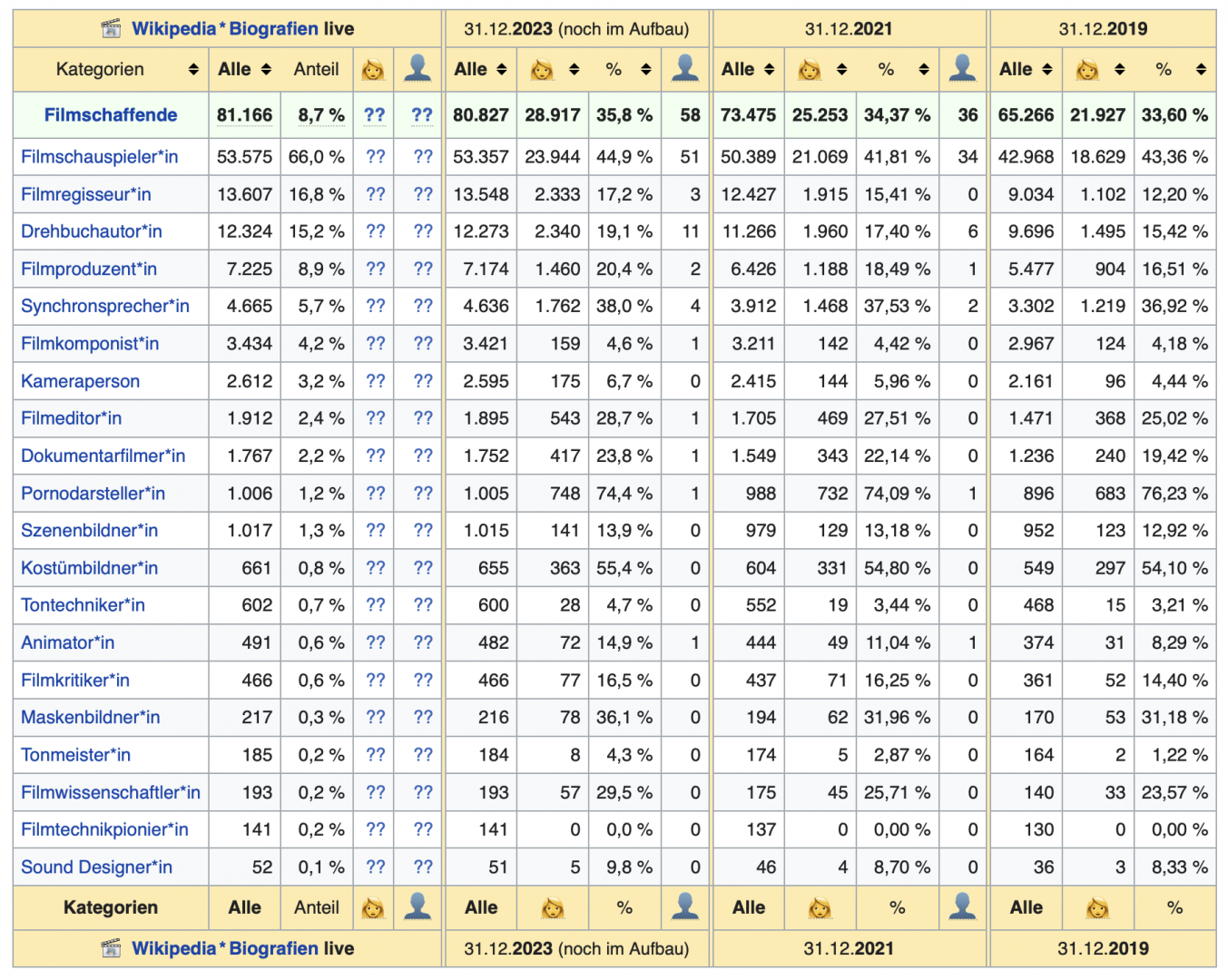This screenshot has height=980, width=1228.
Task: Open the Wikipedia link in the bottom footer
Action: click(173, 949)
